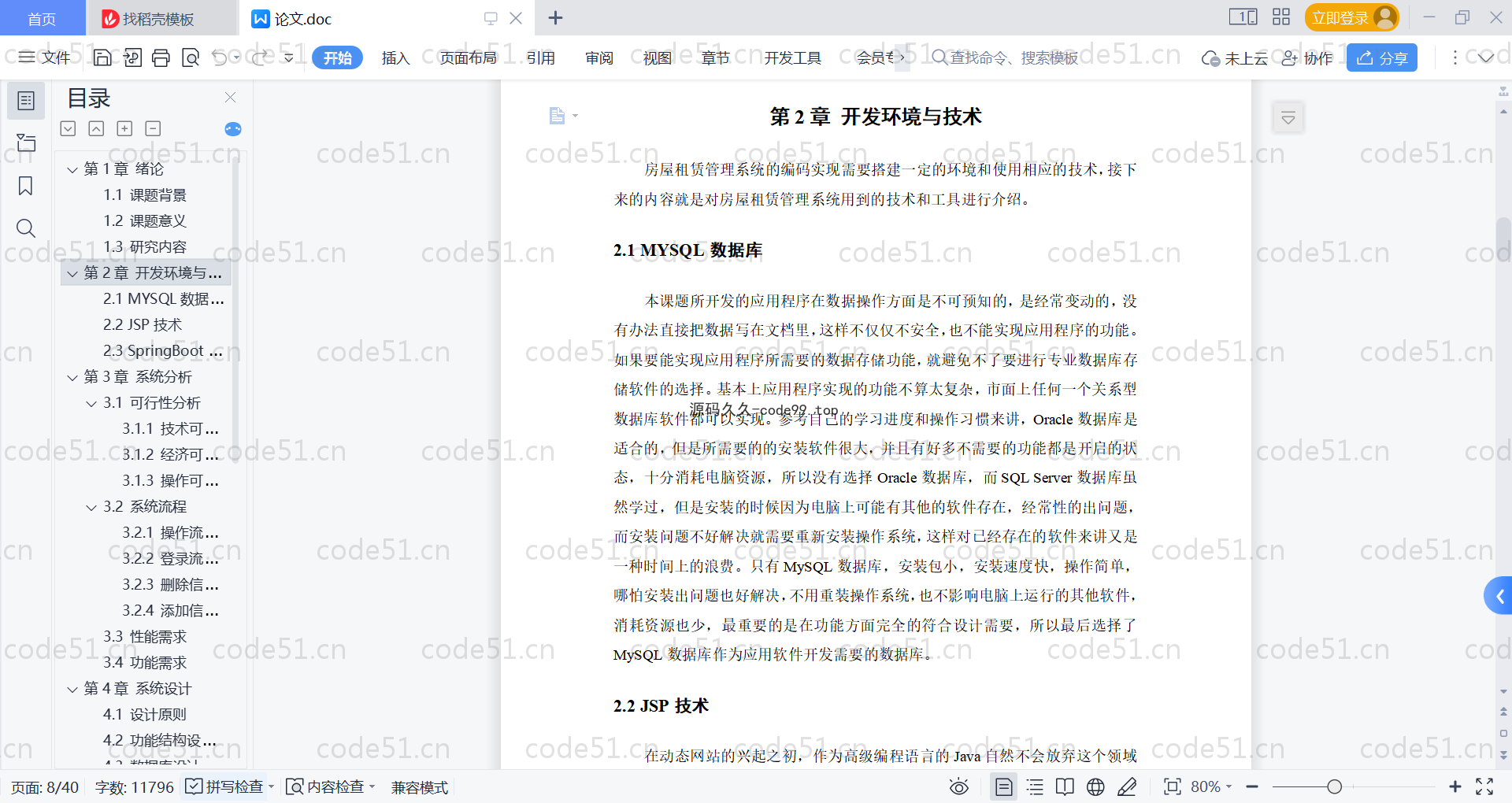Collapse 第3章 系统分析 tree node
This screenshot has width=1512, height=803.
[72, 377]
